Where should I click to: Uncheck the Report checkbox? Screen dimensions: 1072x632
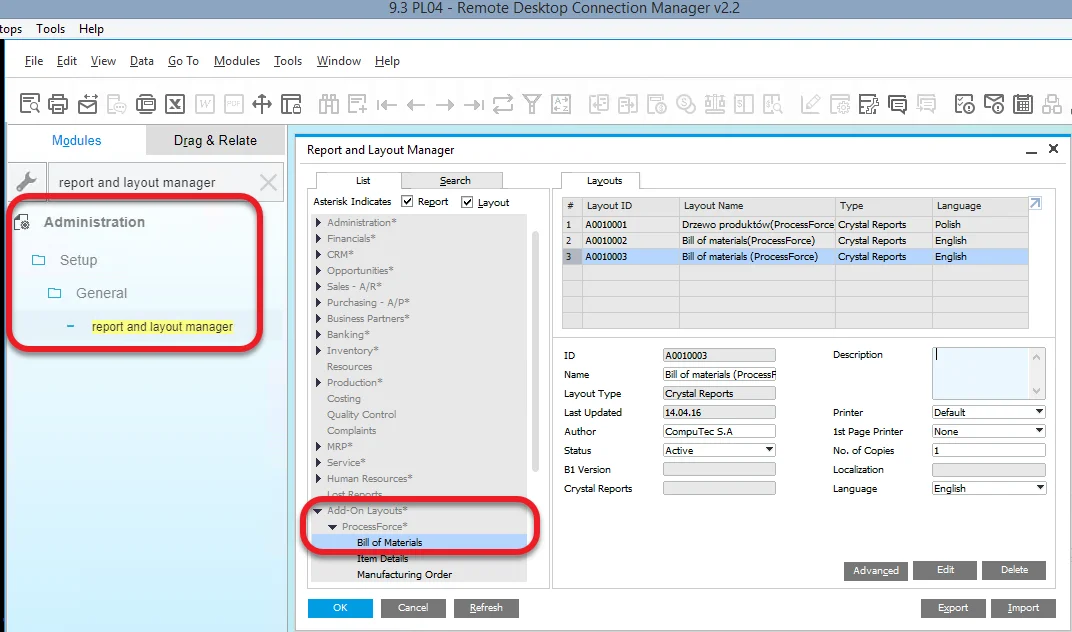(x=407, y=202)
